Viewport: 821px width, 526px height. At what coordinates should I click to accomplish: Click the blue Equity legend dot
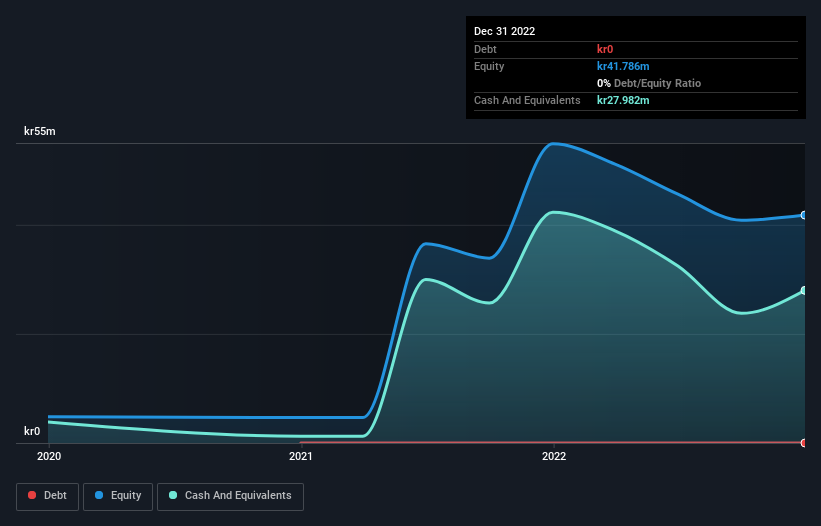[99, 495]
